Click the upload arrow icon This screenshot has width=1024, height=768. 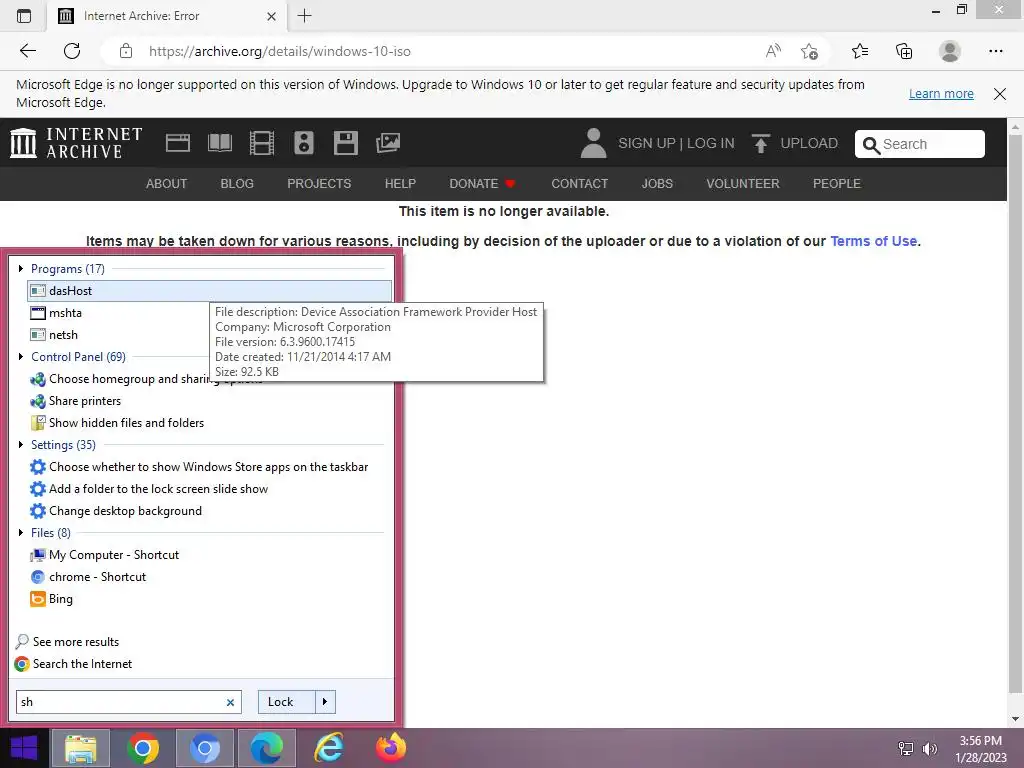[x=760, y=143]
